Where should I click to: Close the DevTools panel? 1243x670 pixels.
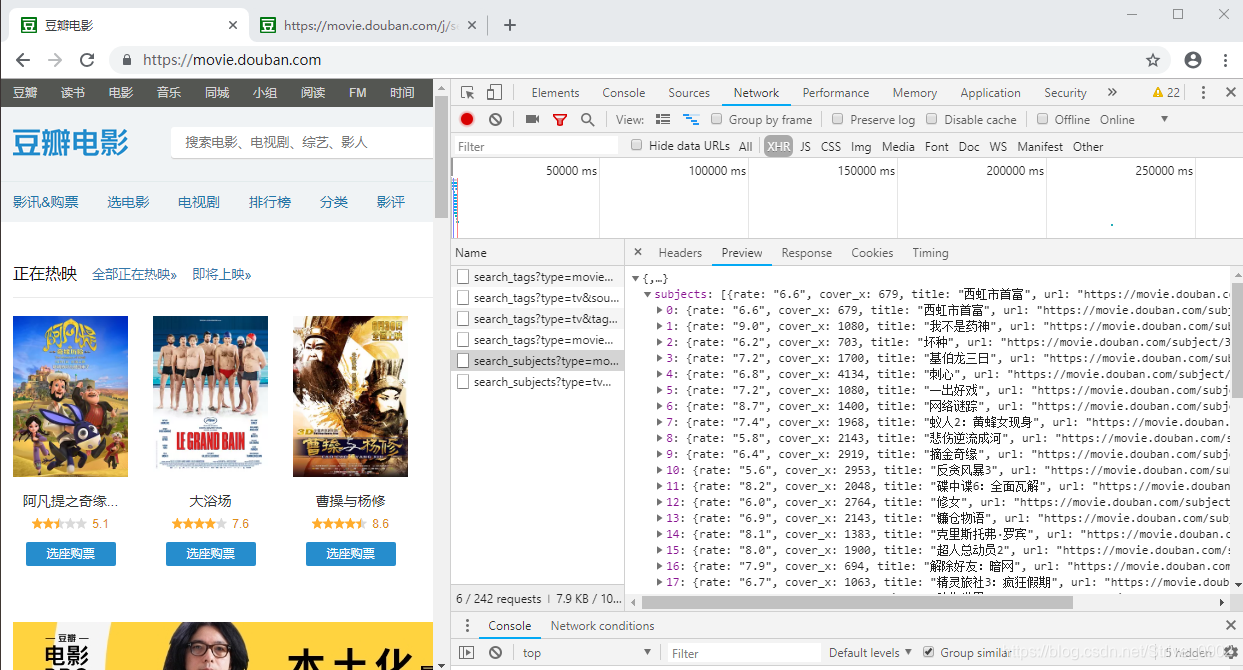tap(1229, 93)
